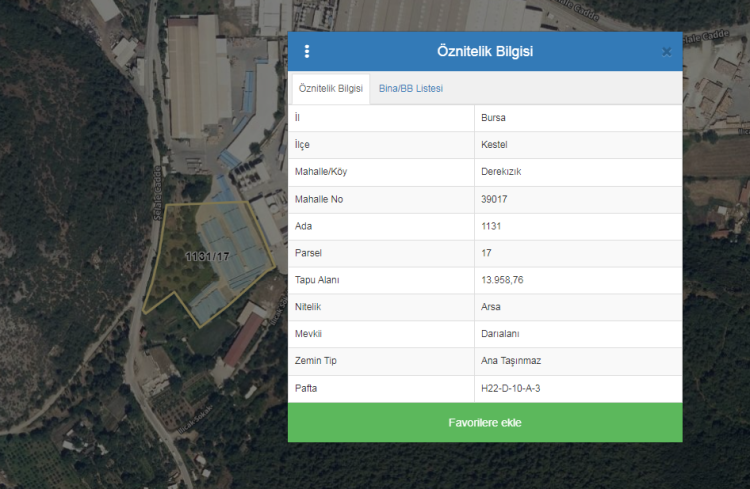This screenshot has height=489, width=750.
Task: Open the three-dot menu in the dialog header
Action: [x=307, y=52]
